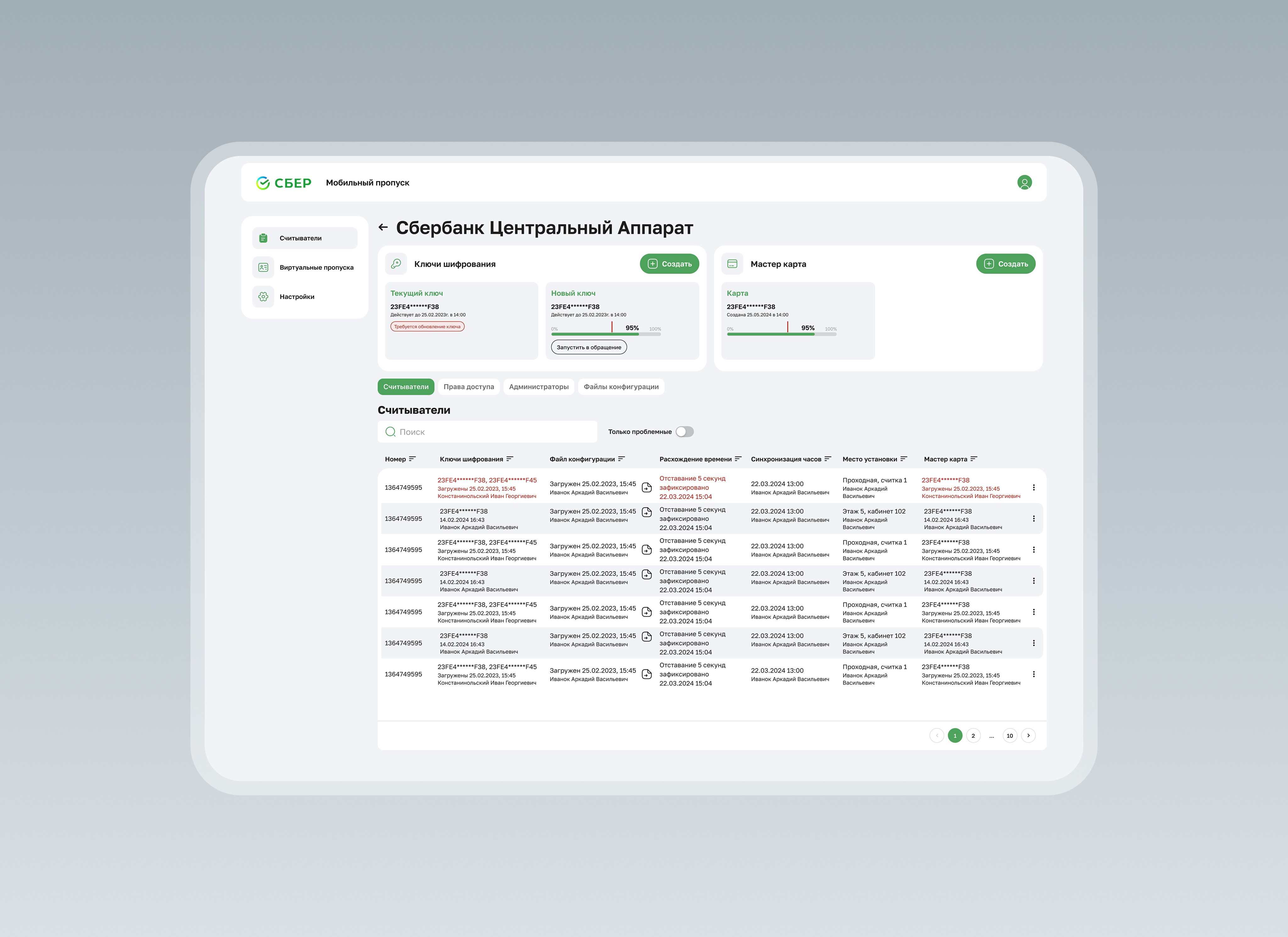Open the user profile avatar
The image size is (1288, 937).
click(1024, 182)
